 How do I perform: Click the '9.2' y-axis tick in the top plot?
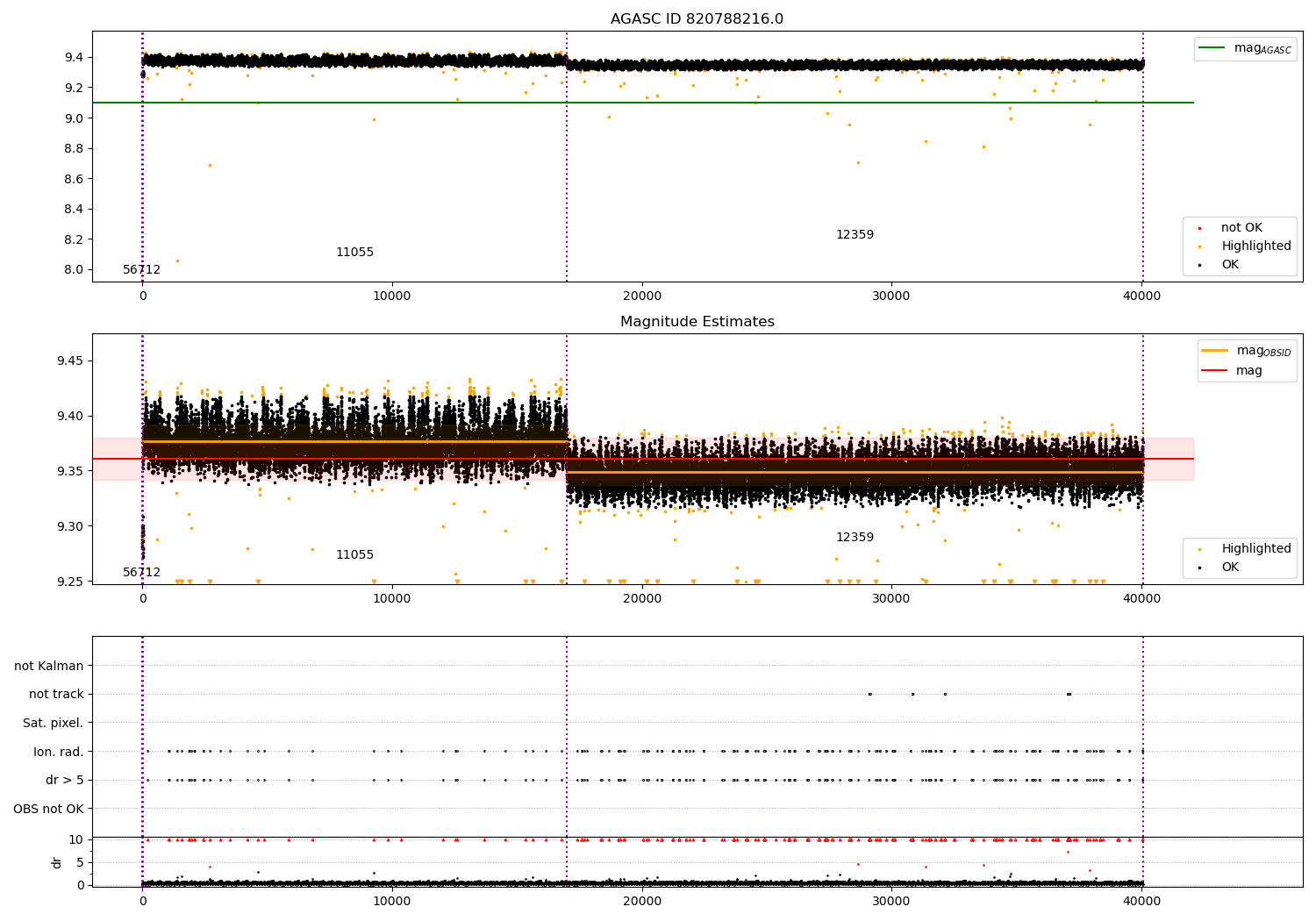[75, 88]
